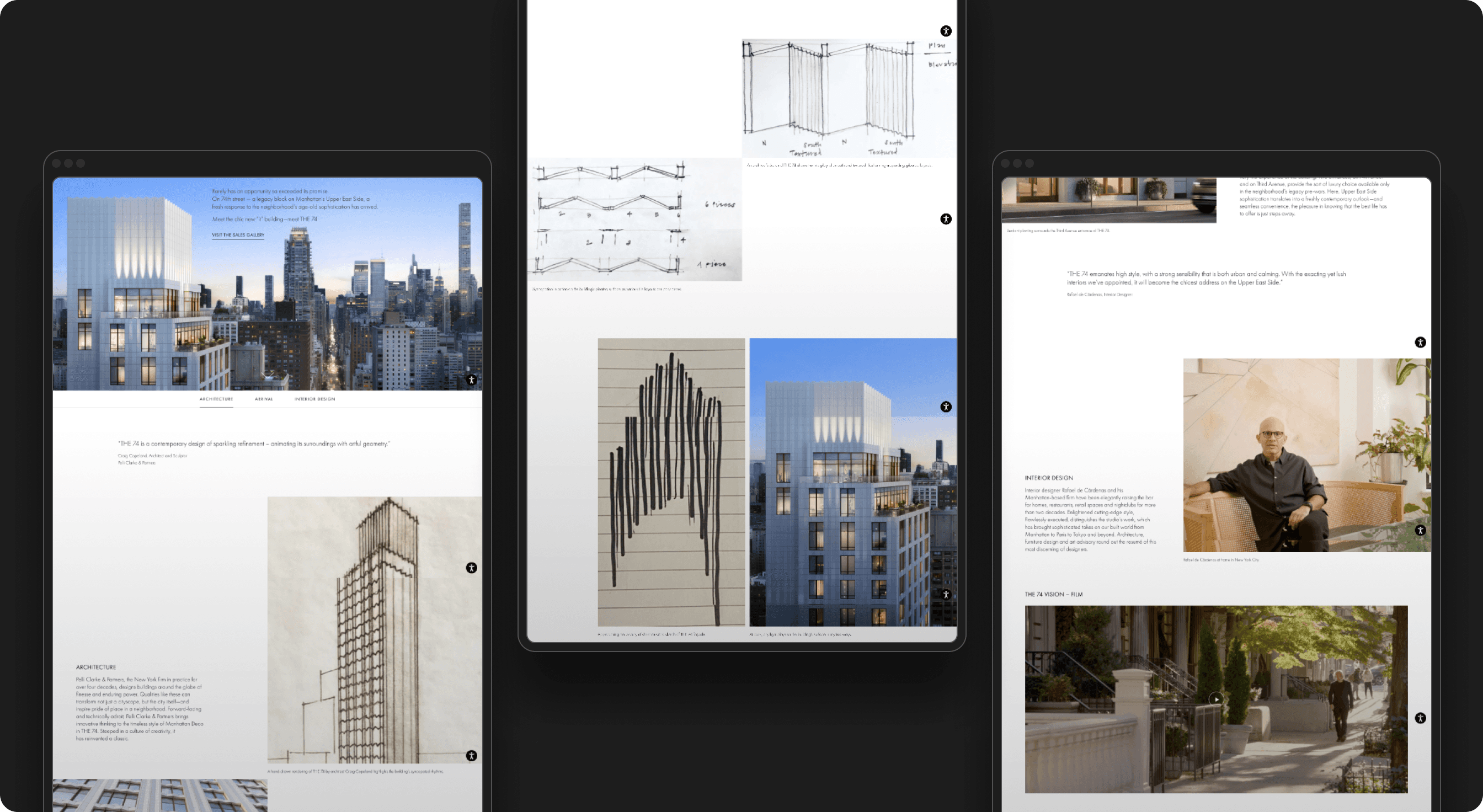Image resolution: width=1483 pixels, height=812 pixels.
Task: Open the Arrival tab
Action: tap(264, 399)
